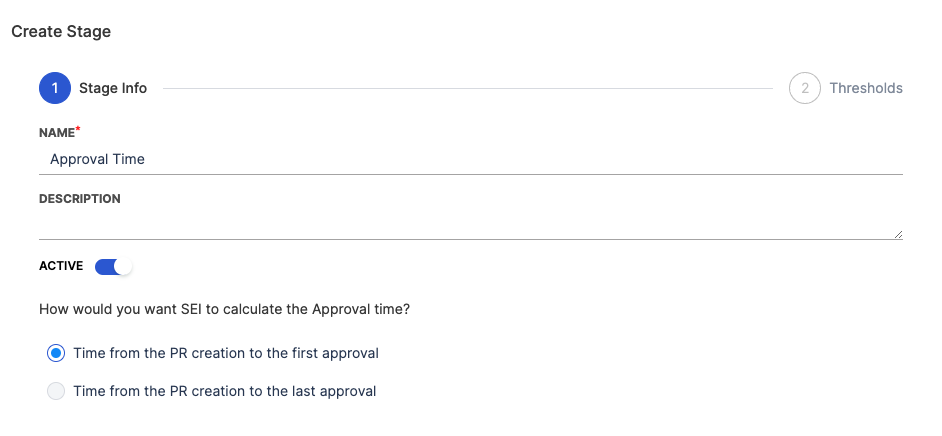Click the white knob of the Active switch
942x436 pixels.
[x=123, y=267]
